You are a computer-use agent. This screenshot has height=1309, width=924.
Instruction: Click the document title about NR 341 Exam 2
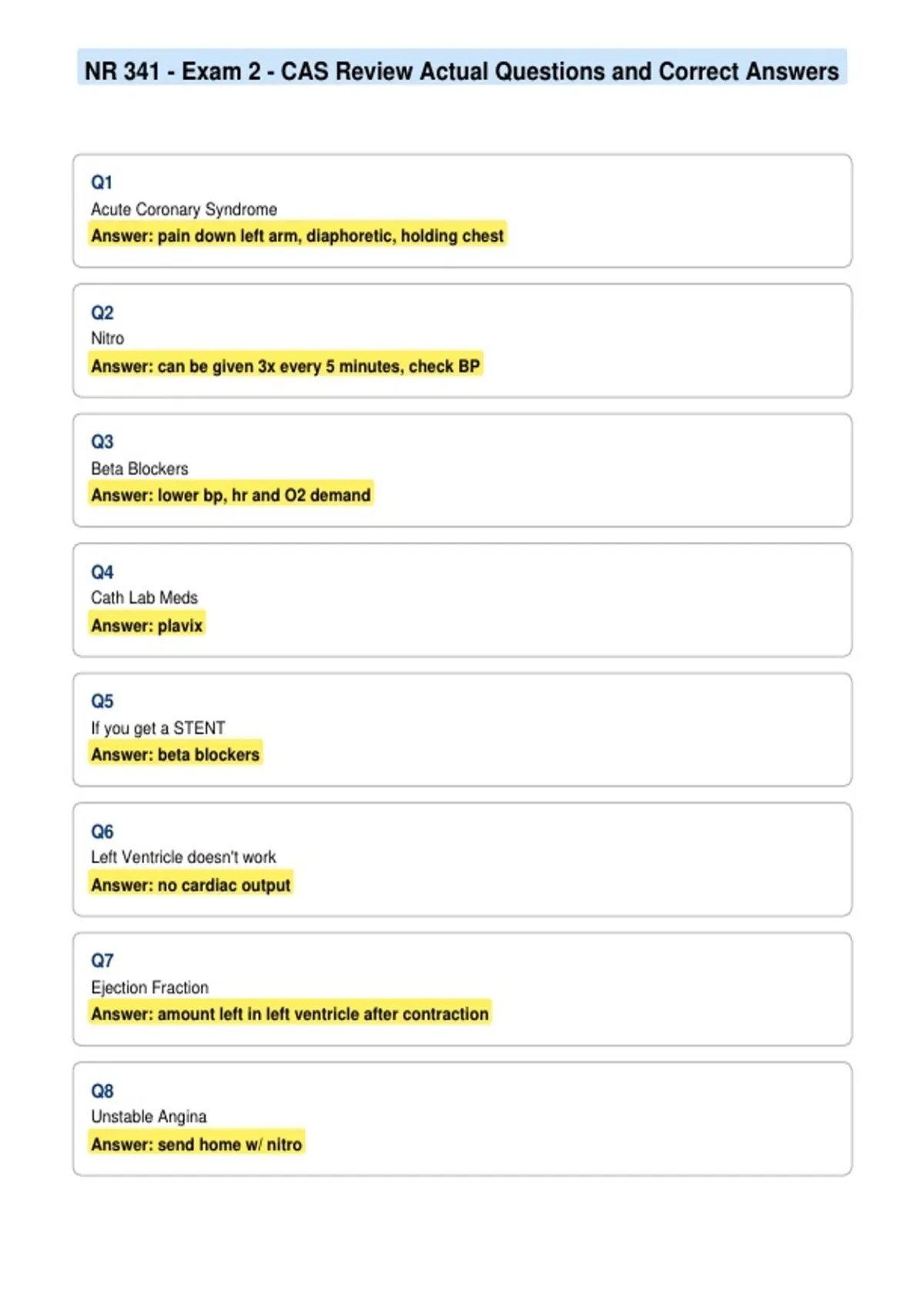[461, 71]
